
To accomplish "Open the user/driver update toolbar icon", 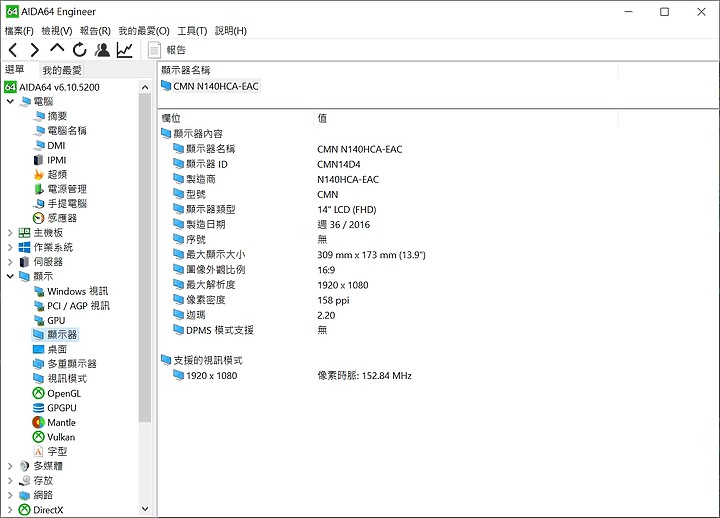I will pyautogui.click(x=102, y=50).
